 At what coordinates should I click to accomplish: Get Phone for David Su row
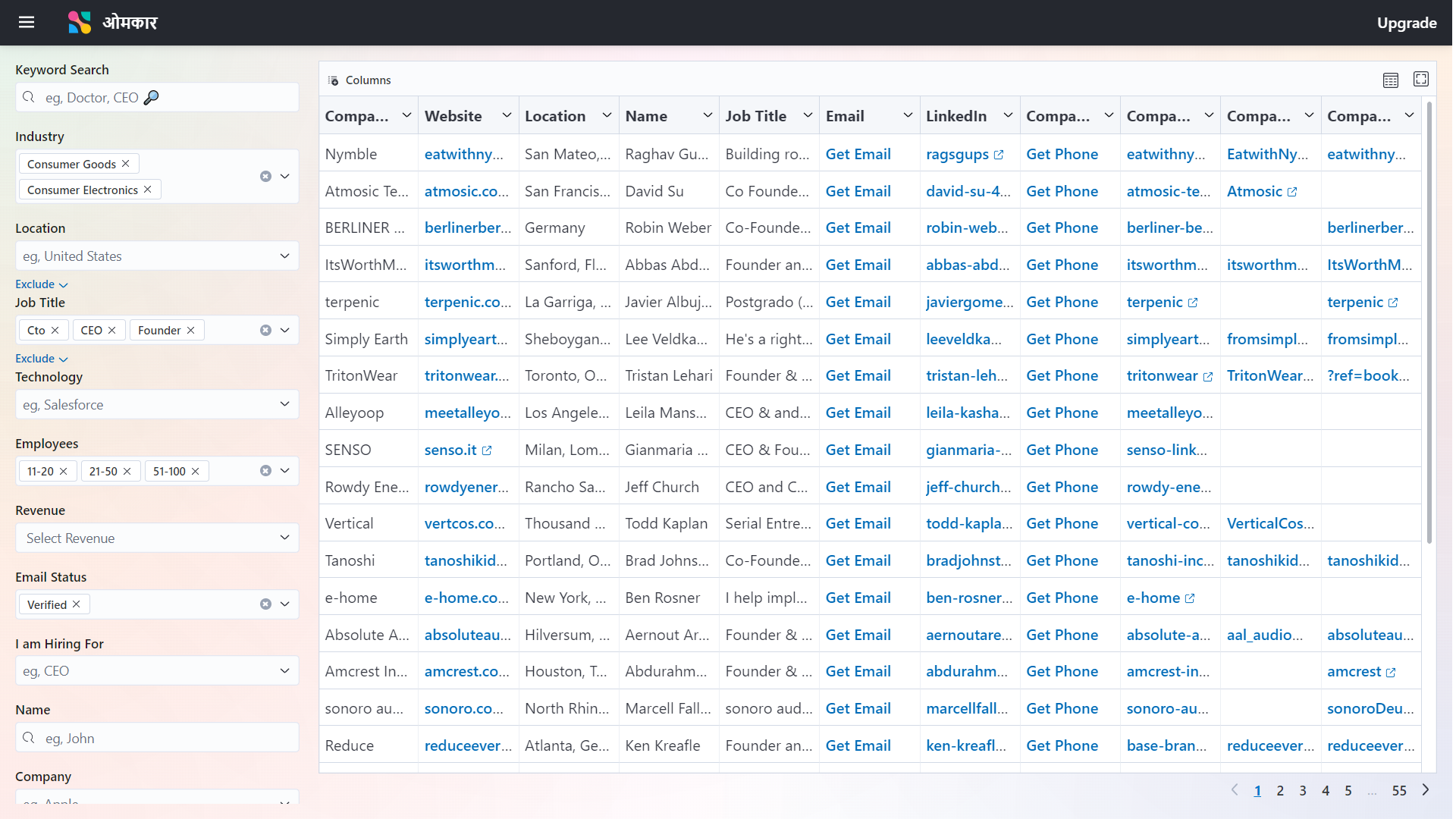click(1062, 191)
